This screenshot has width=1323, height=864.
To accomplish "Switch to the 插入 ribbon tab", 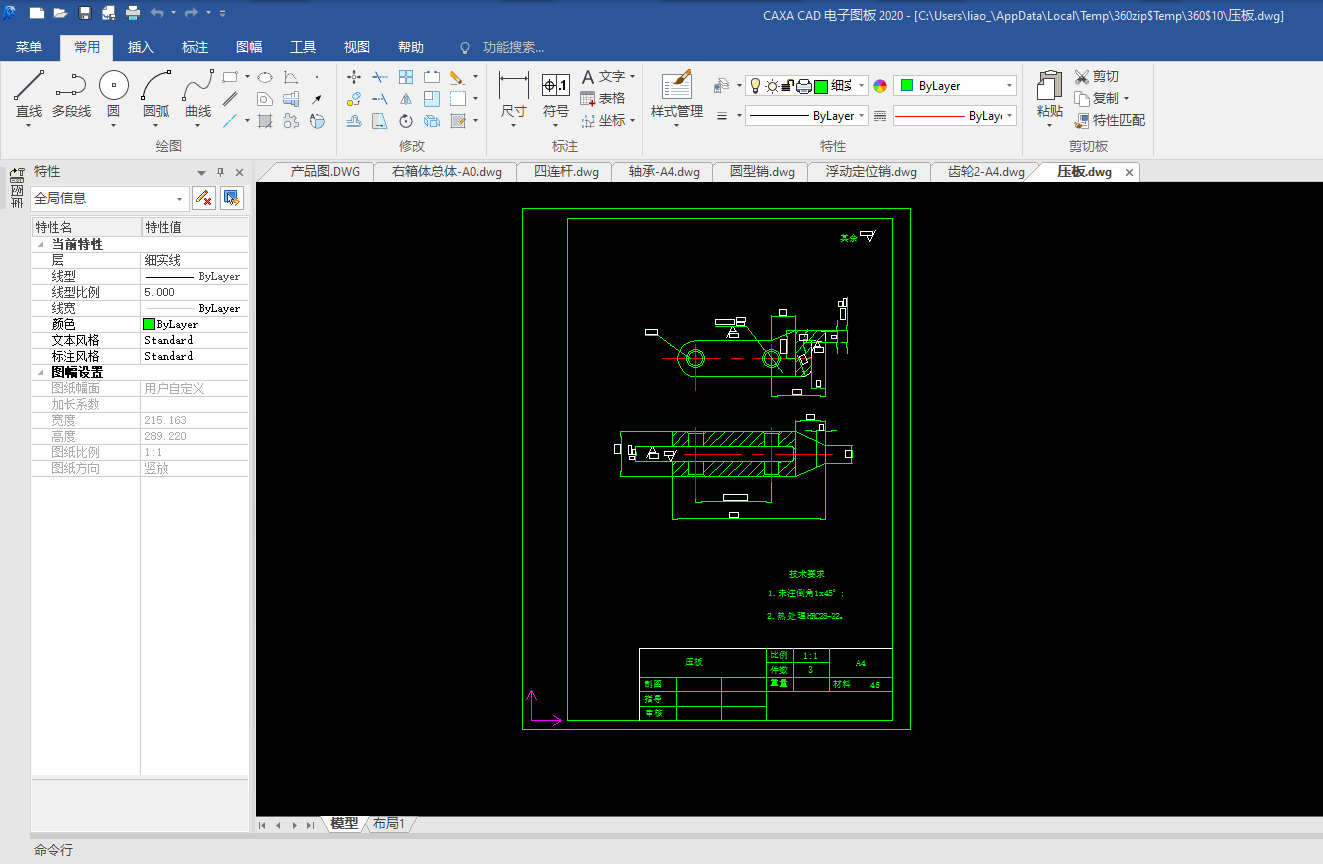I will [x=141, y=47].
